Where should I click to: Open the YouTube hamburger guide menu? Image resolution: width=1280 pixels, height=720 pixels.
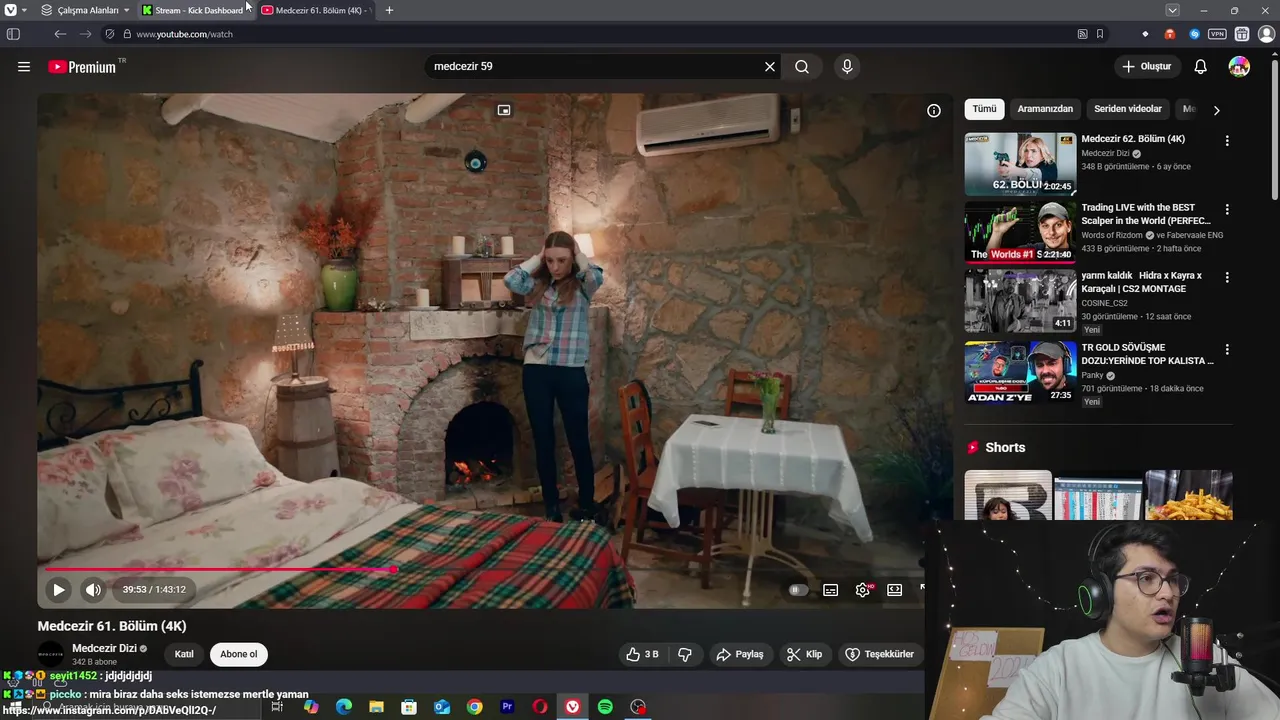[24, 67]
